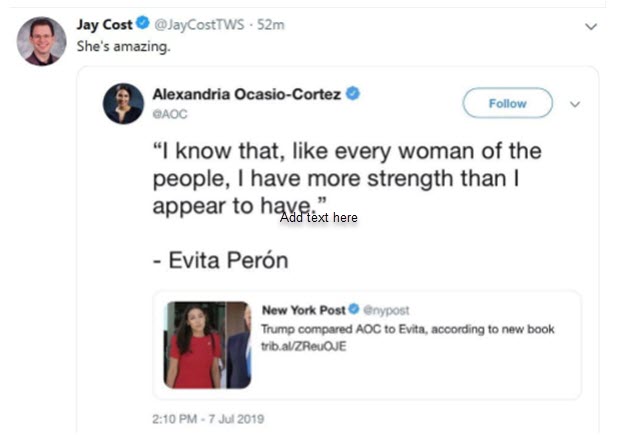This screenshot has width=641, height=435.
Task: Click the Alexandria Ocasio-Cortez display name
Action: [246, 94]
